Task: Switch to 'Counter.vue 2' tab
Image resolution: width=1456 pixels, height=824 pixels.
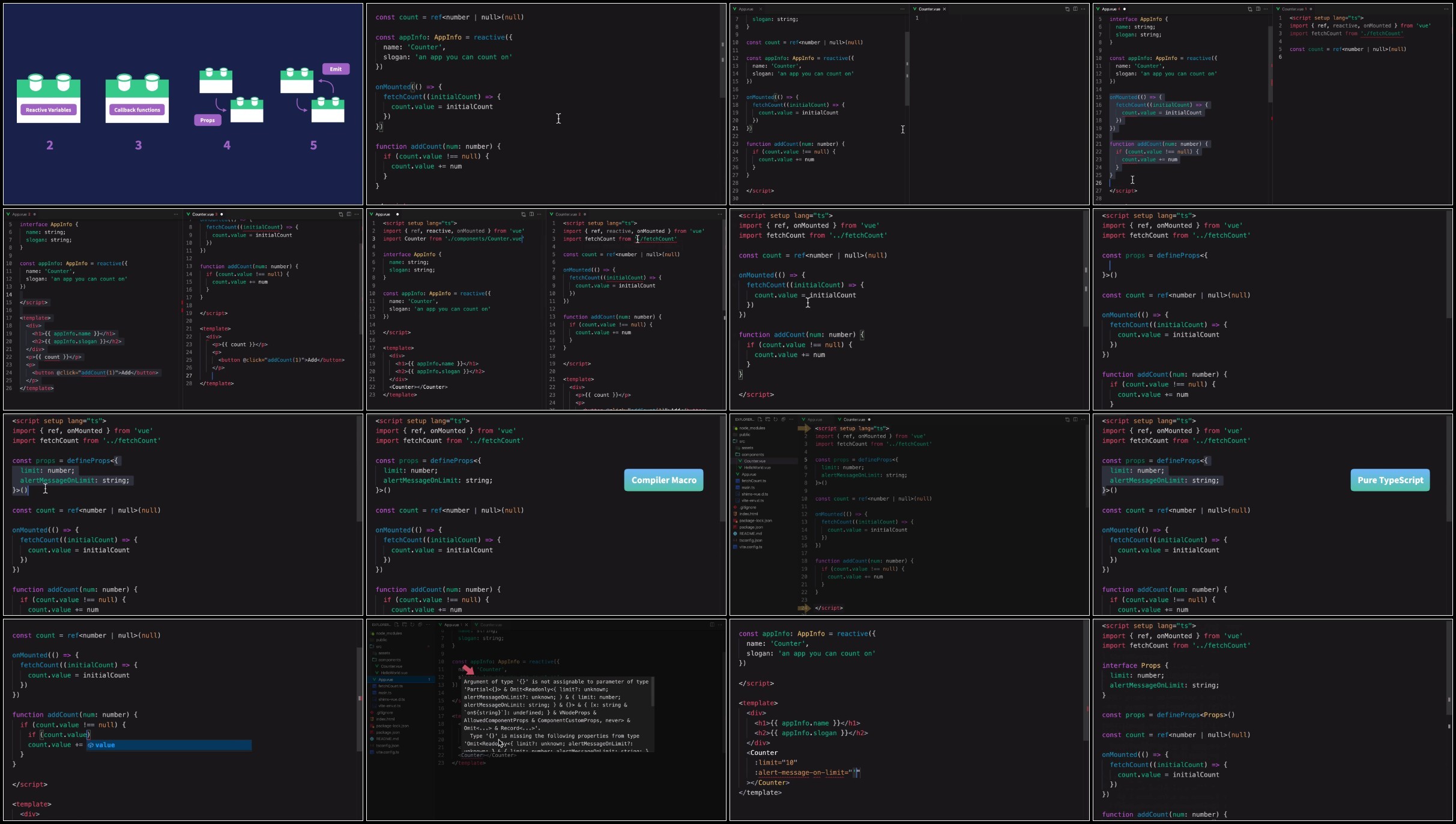Action: pyautogui.click(x=568, y=214)
